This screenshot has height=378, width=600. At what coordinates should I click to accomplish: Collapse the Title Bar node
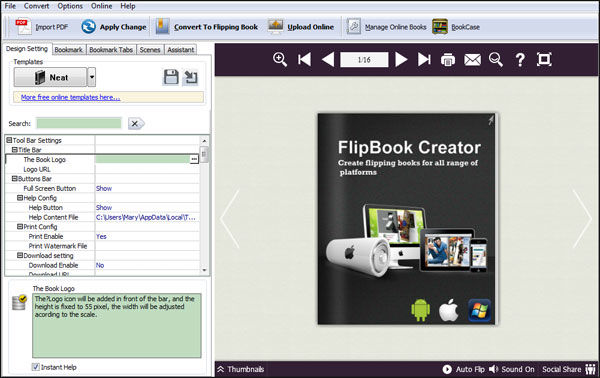pyautogui.click(x=15, y=150)
